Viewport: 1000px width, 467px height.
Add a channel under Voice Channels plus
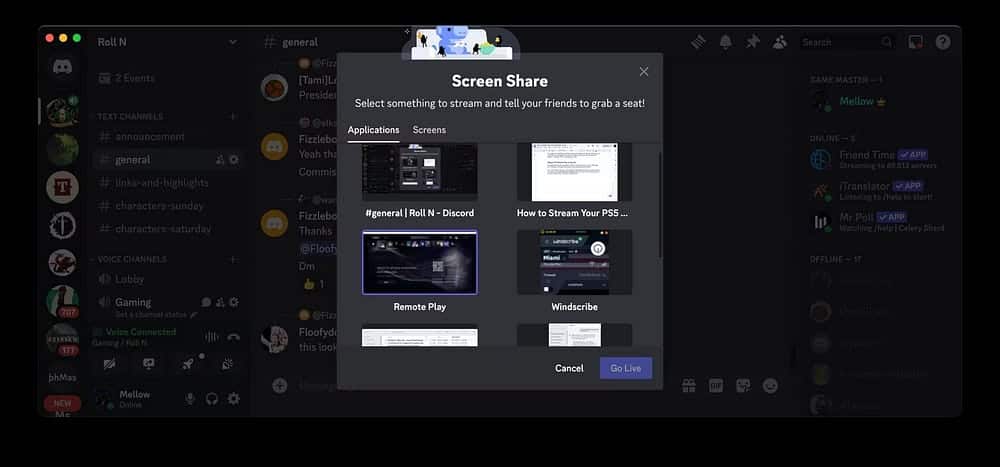233,260
